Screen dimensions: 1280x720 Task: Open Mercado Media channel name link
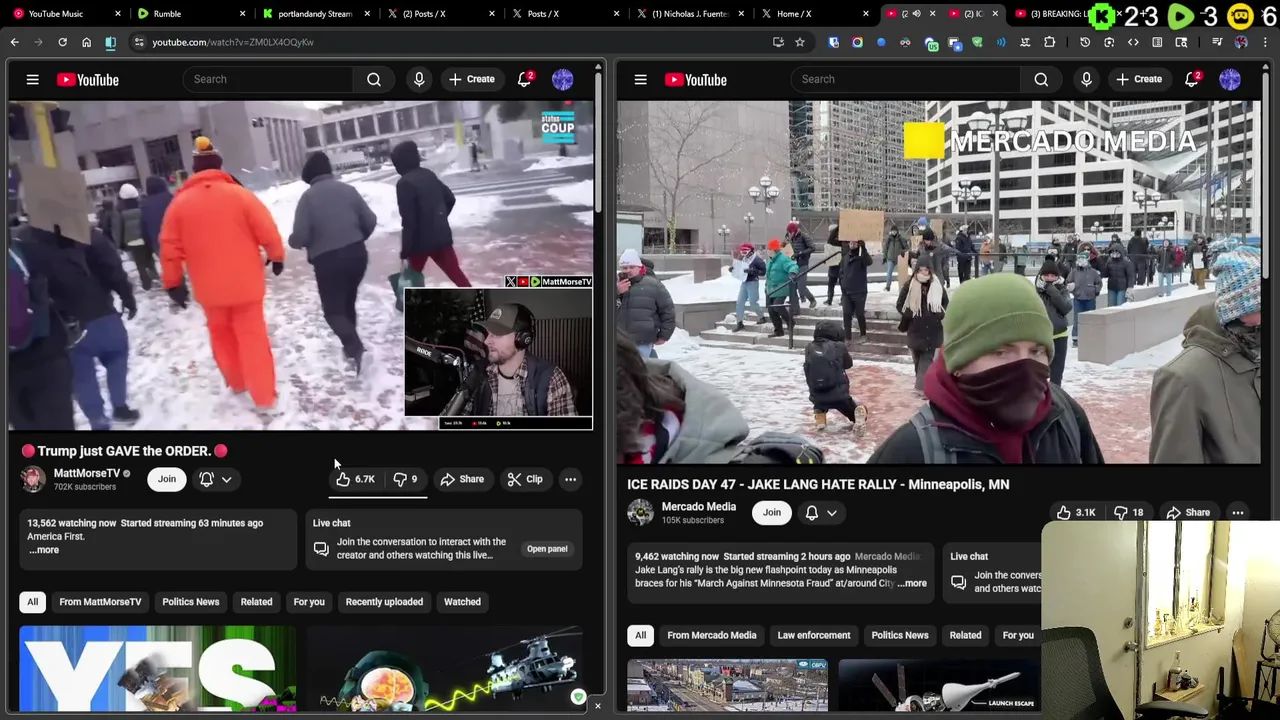(698, 506)
